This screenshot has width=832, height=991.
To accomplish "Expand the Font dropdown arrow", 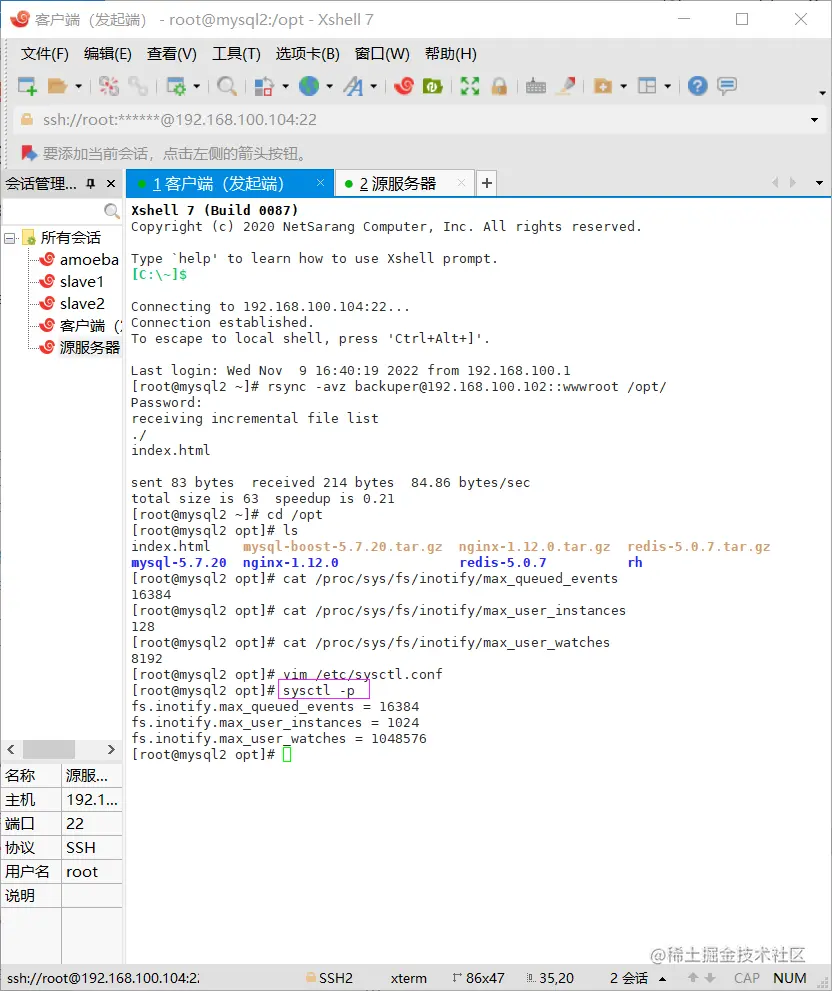I will click(x=374, y=86).
